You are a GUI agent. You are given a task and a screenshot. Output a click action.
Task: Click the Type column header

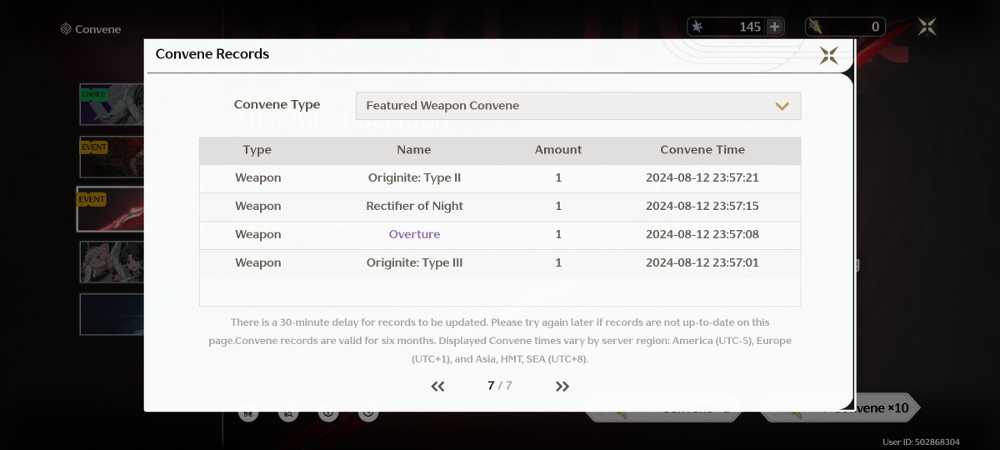pos(257,150)
